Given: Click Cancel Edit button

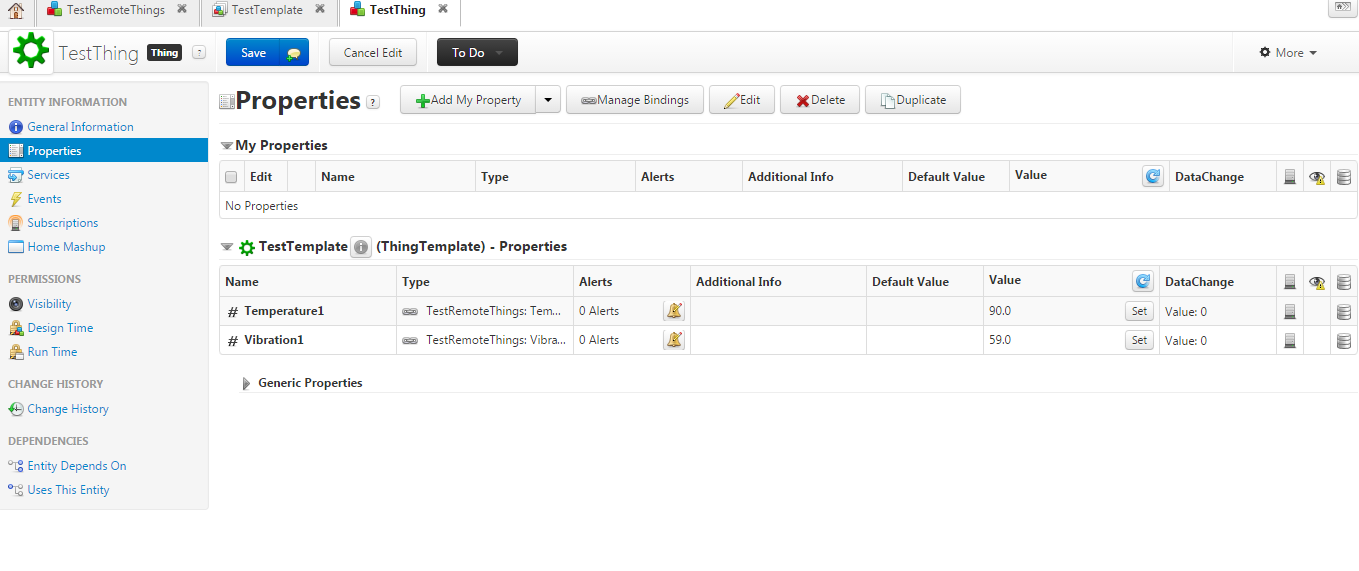Looking at the screenshot, I should coord(373,53).
